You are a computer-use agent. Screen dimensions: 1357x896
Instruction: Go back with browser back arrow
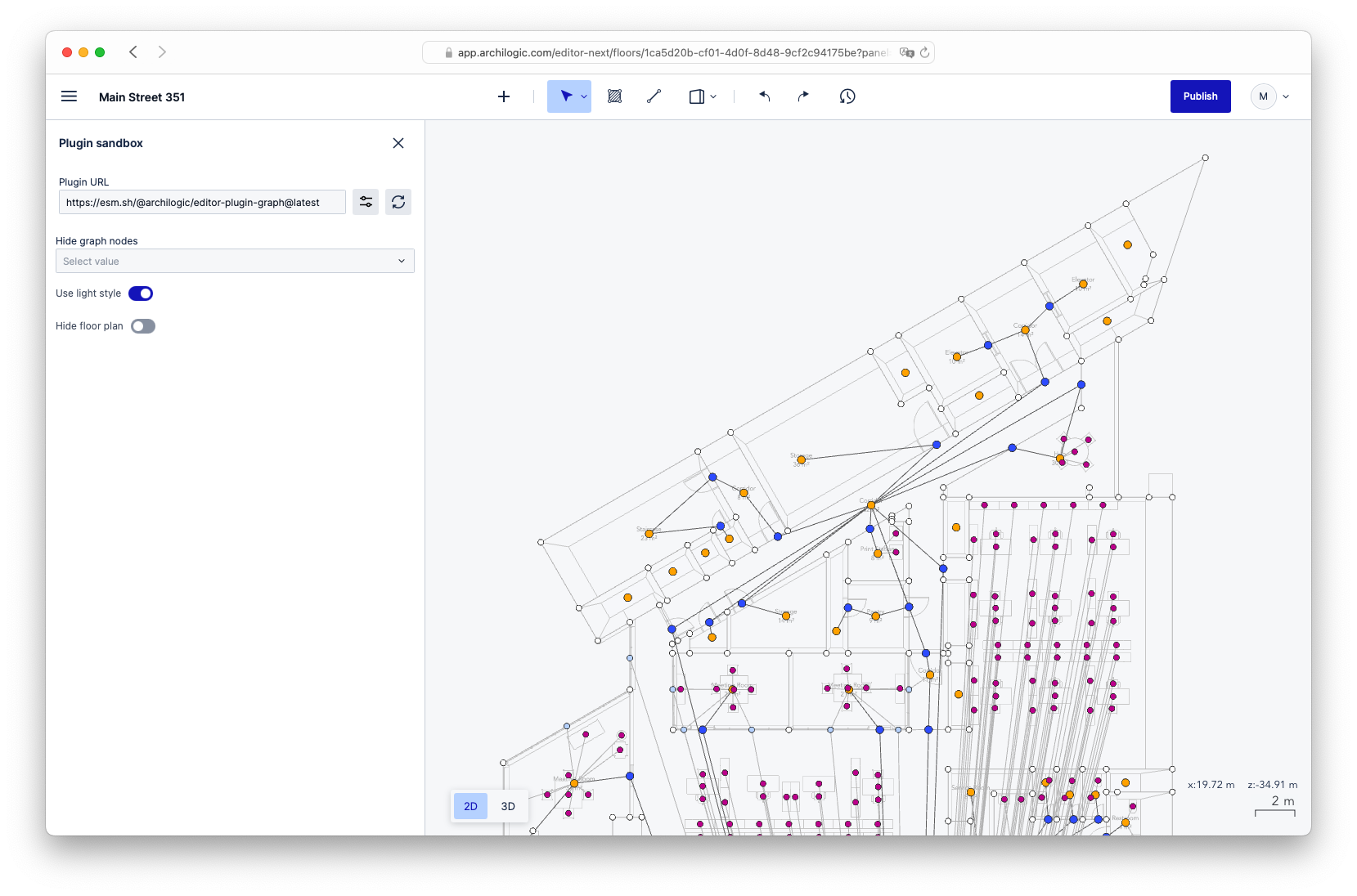(133, 52)
